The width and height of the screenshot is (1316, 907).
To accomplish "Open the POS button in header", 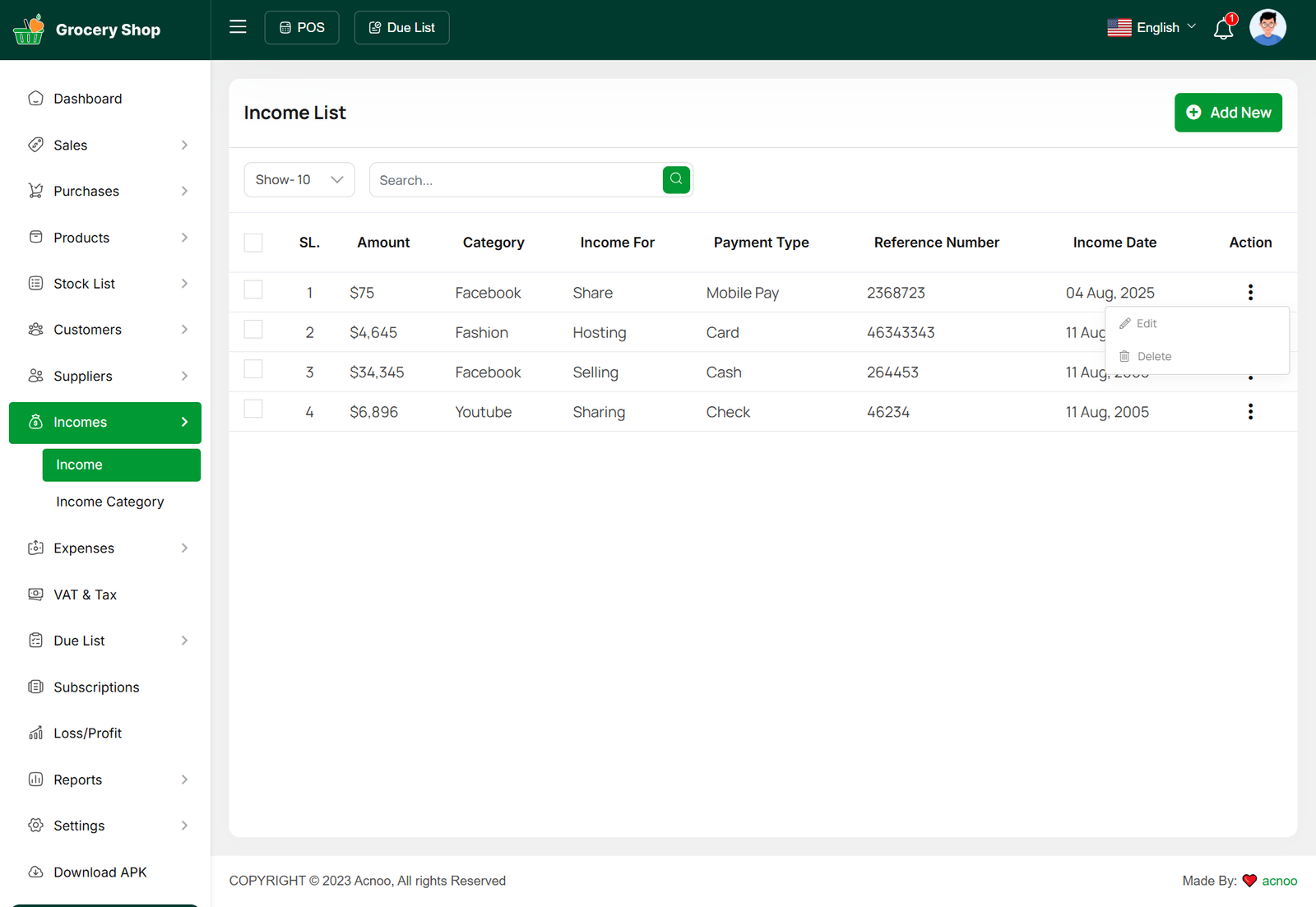I will (x=302, y=28).
